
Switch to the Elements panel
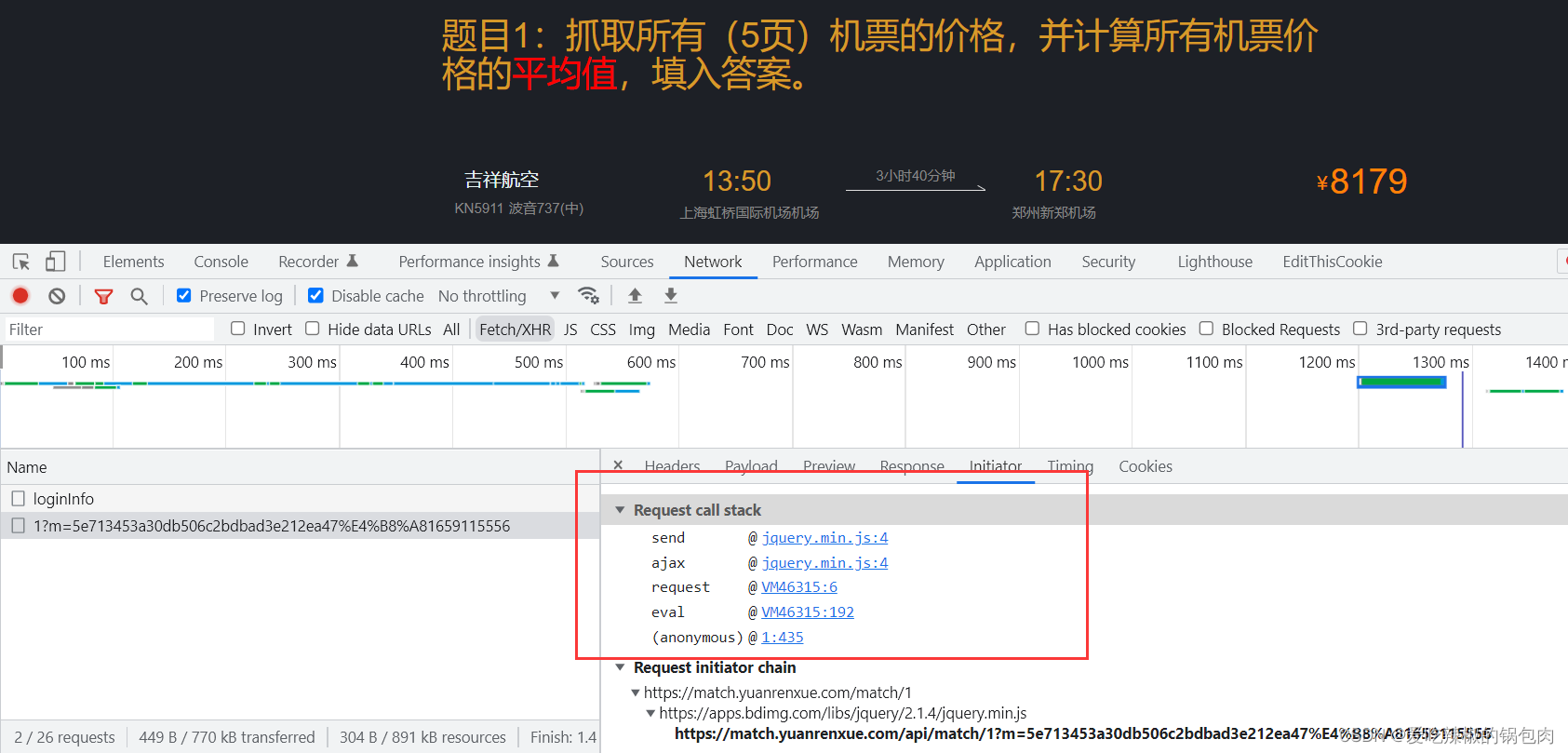point(133,262)
